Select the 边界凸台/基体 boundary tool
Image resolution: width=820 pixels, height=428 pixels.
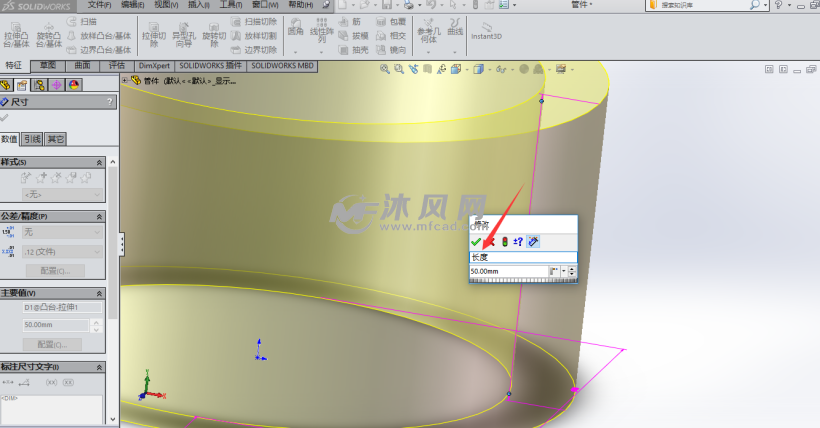point(99,50)
